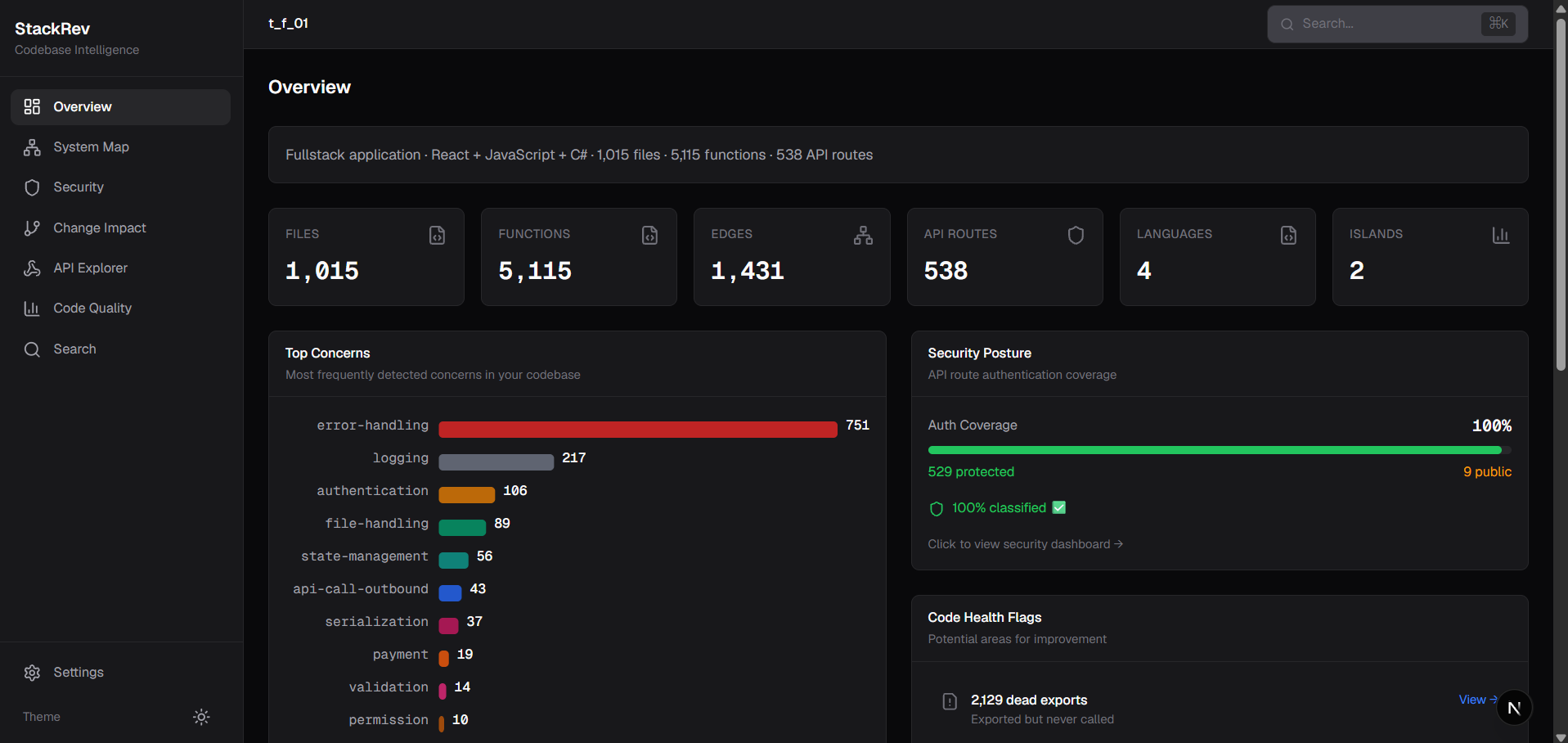Click the Functions card showing 5,115
The width and height of the screenshot is (1568, 743).
click(579, 257)
